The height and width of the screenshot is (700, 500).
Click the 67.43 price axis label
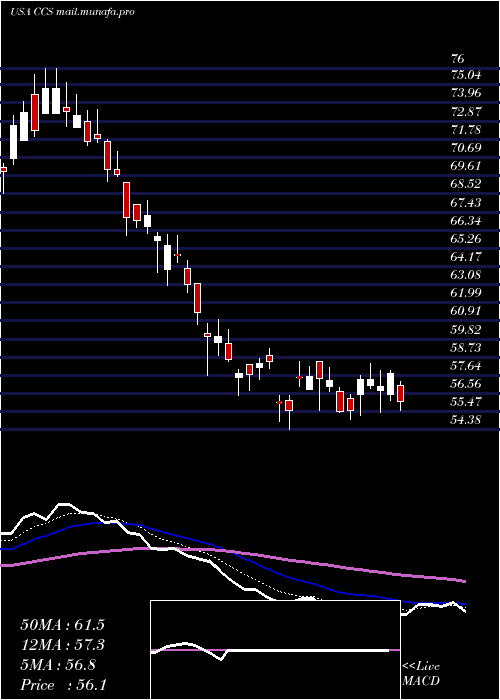[x=466, y=203]
